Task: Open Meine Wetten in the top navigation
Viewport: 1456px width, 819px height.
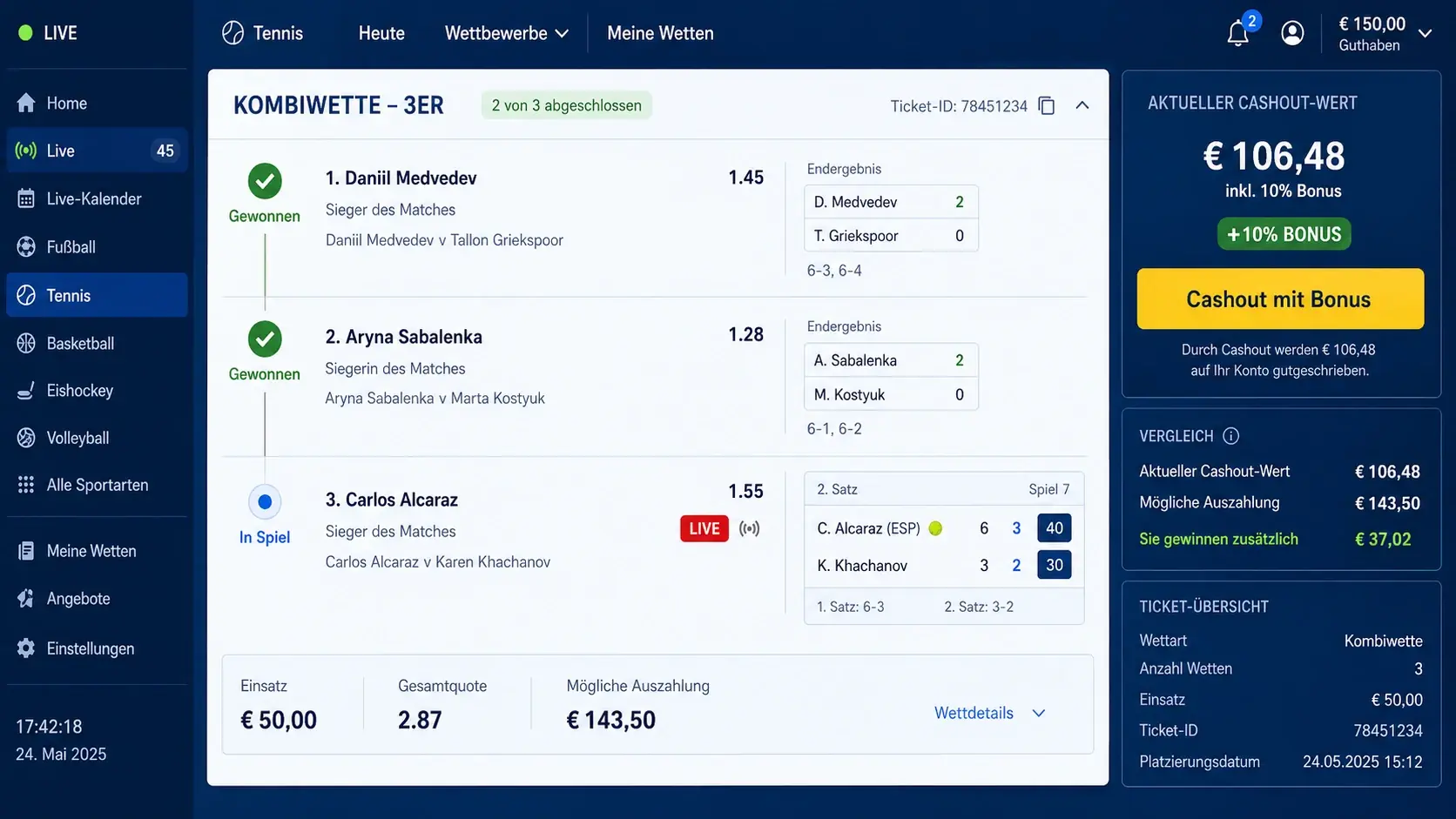Action: point(660,33)
